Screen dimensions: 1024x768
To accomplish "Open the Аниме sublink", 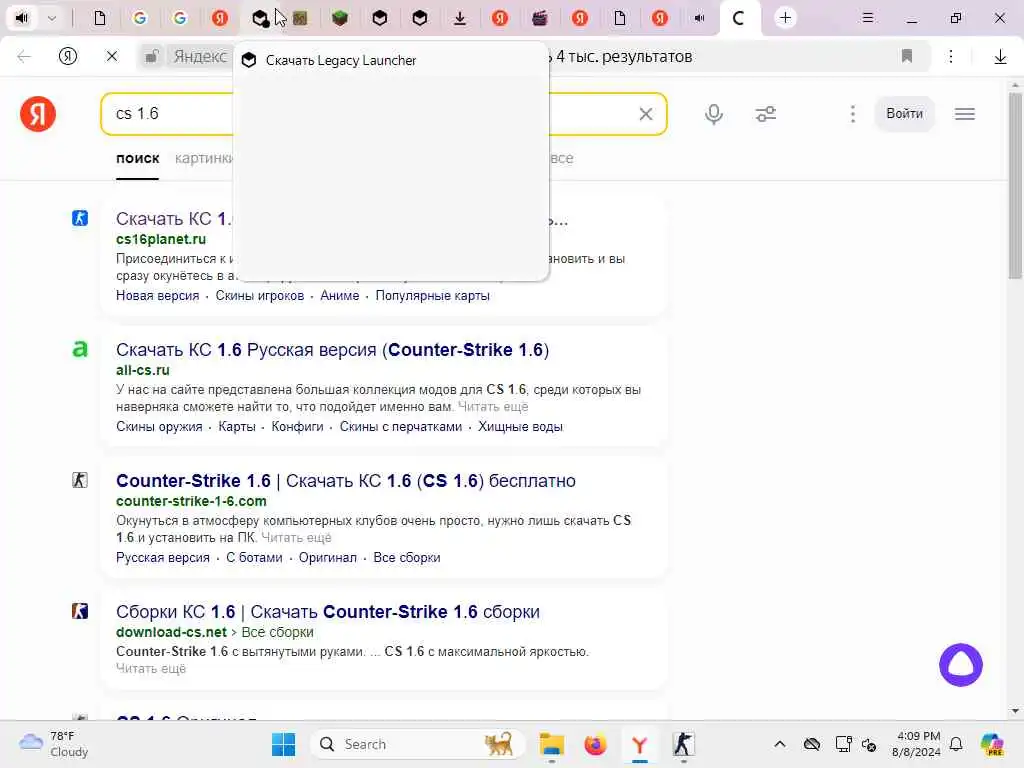I will click(x=340, y=295).
